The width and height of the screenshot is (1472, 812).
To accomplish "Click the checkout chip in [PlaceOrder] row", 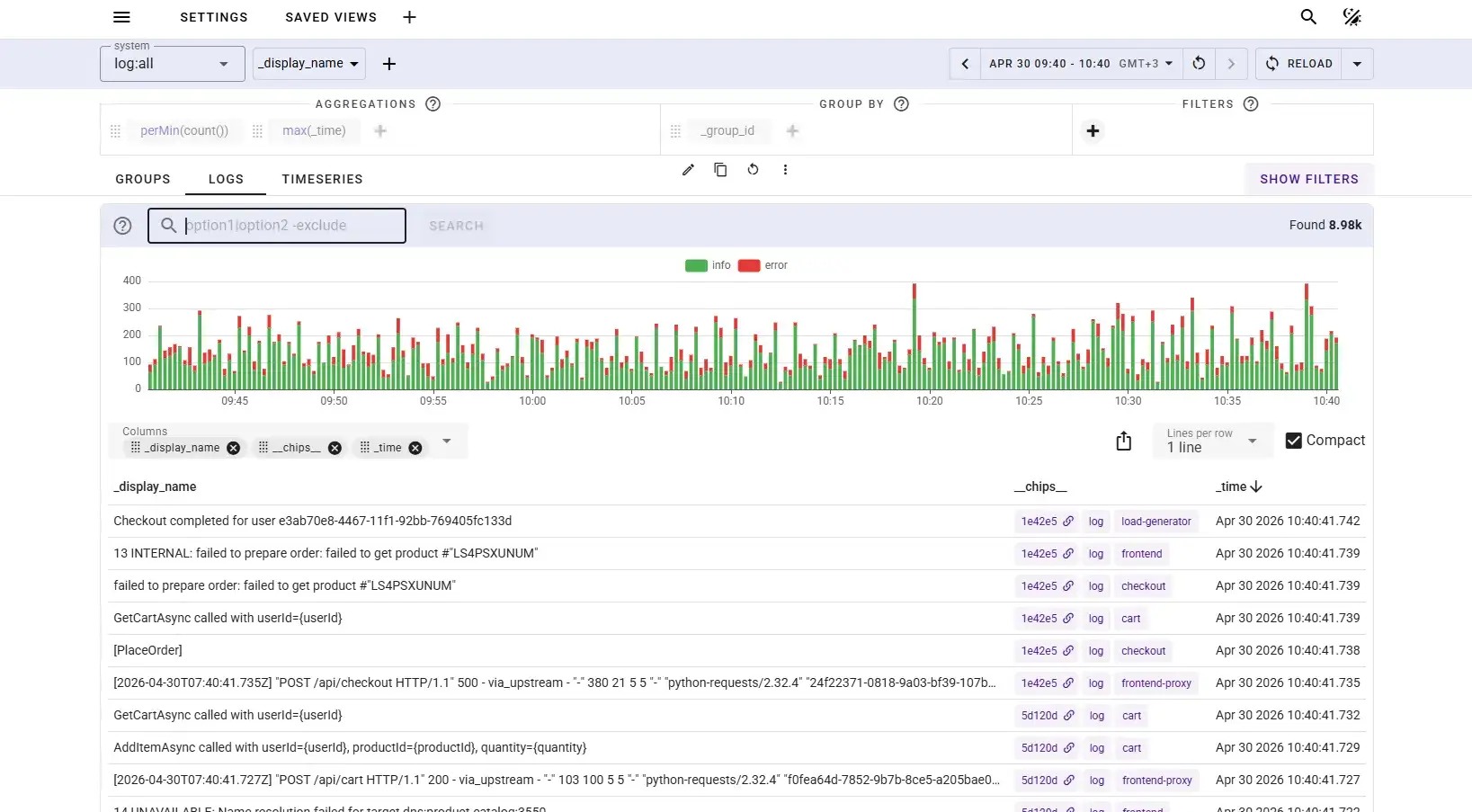I will [x=1144, y=651].
